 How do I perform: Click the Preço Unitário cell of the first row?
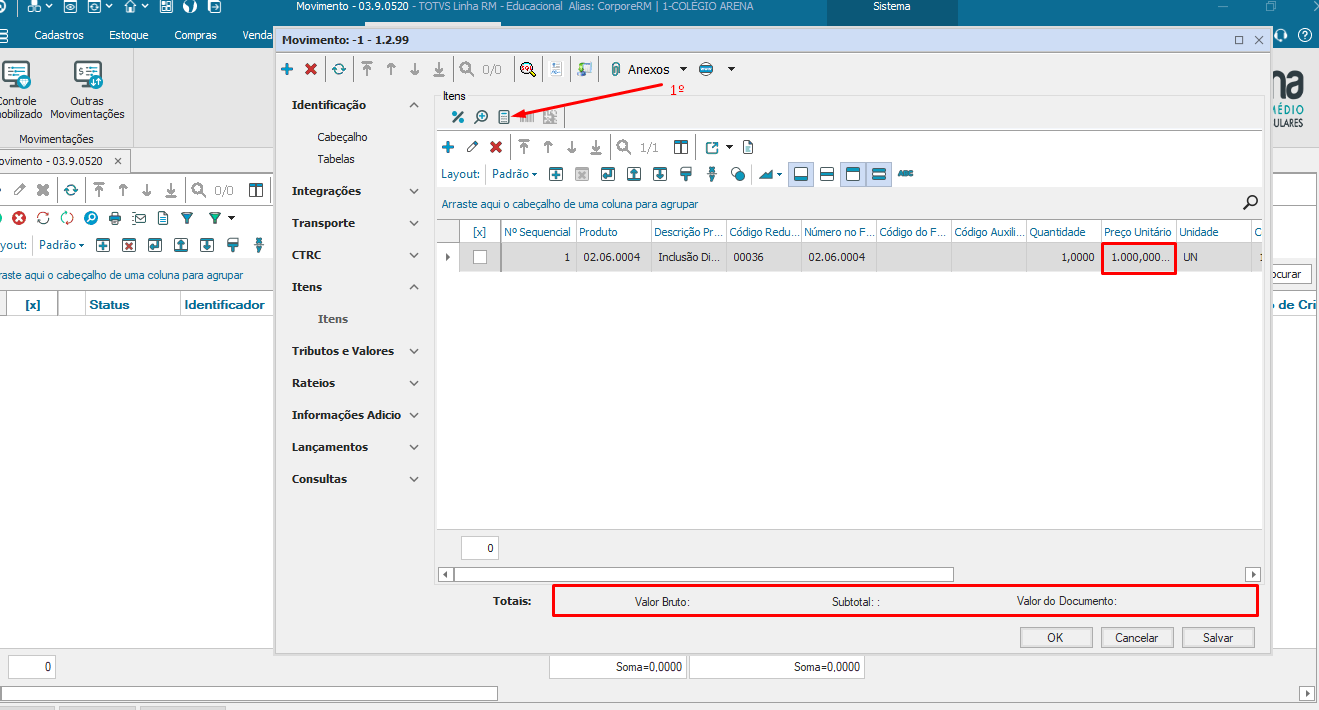tap(1139, 257)
